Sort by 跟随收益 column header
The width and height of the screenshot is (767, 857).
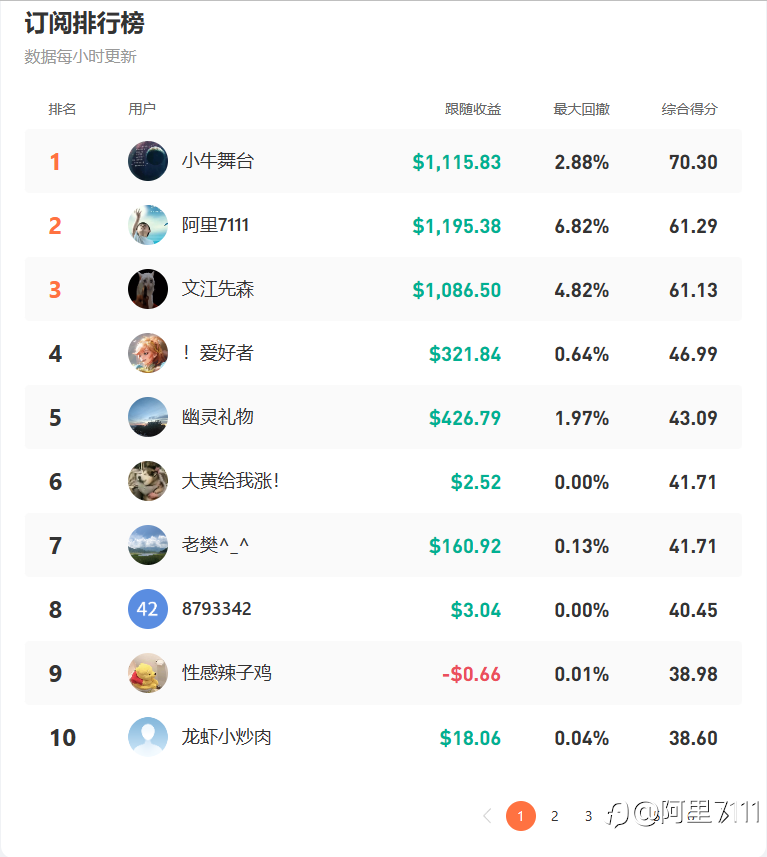tap(473, 109)
